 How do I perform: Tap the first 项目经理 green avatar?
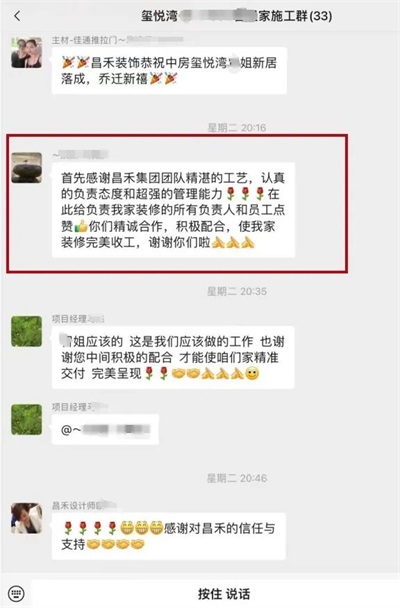click(x=26, y=331)
